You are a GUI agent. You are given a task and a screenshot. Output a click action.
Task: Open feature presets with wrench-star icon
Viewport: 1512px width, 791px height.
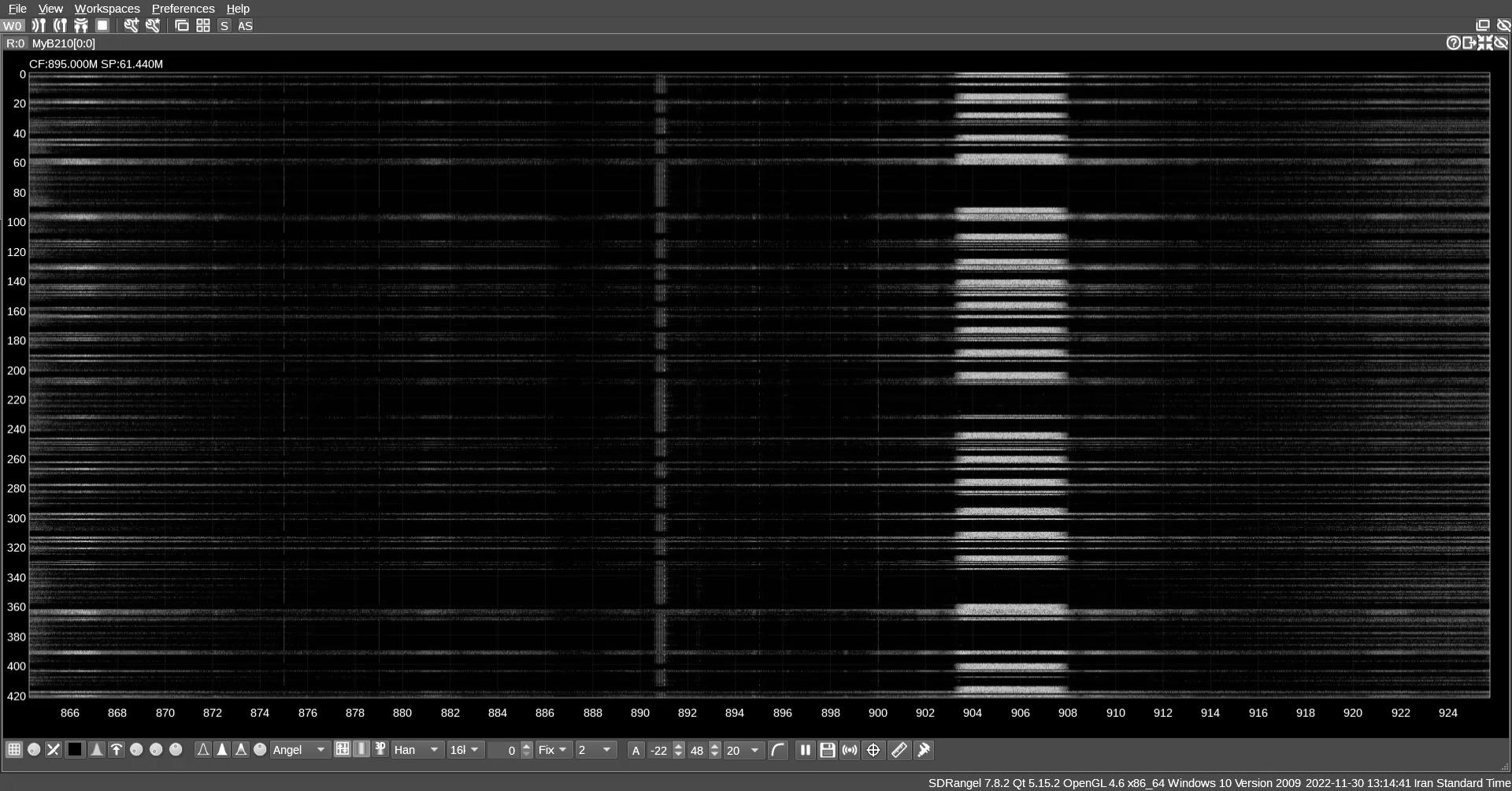tap(153, 25)
